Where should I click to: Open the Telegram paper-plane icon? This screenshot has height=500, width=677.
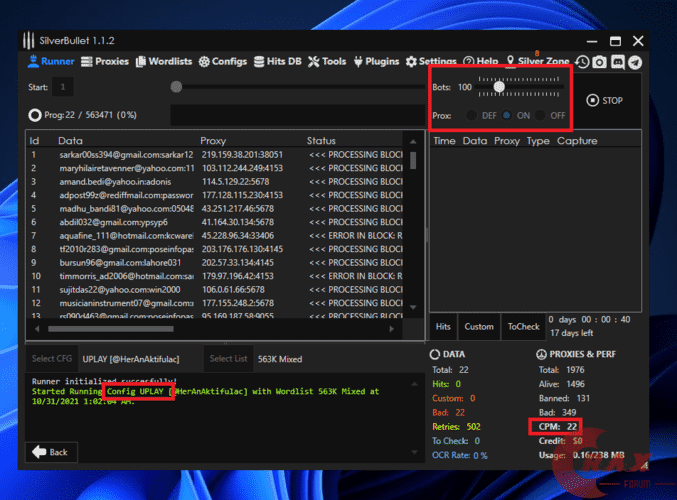[x=635, y=62]
